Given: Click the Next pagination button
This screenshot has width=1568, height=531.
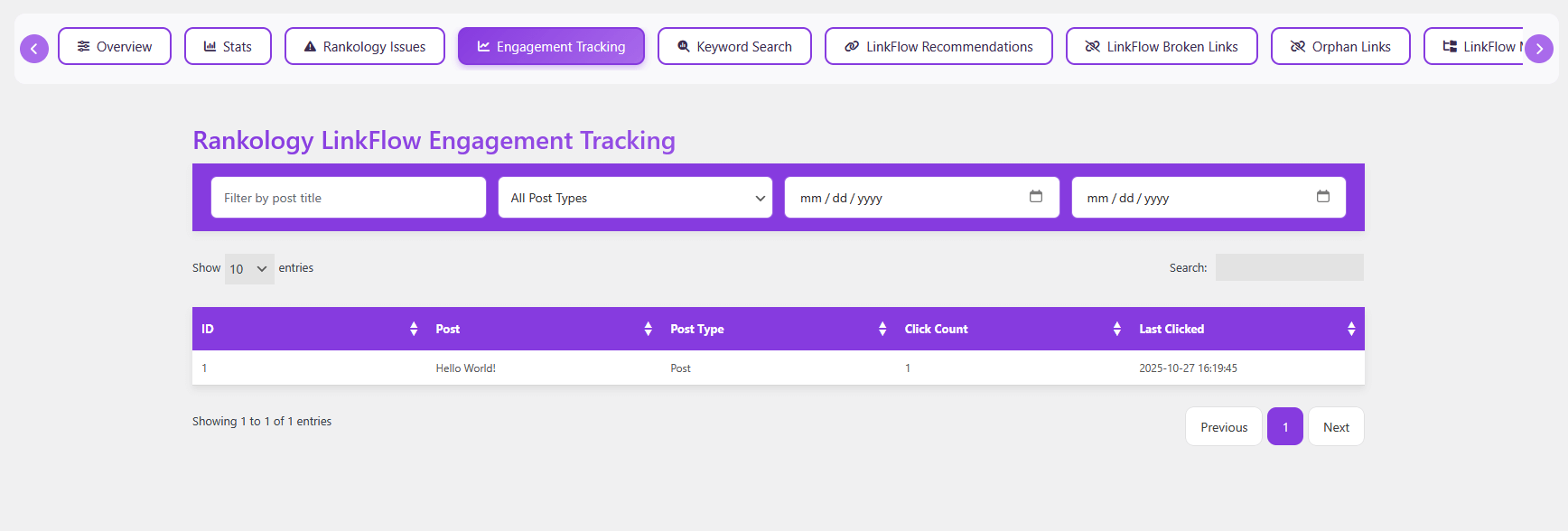Looking at the screenshot, I should click(x=1336, y=427).
